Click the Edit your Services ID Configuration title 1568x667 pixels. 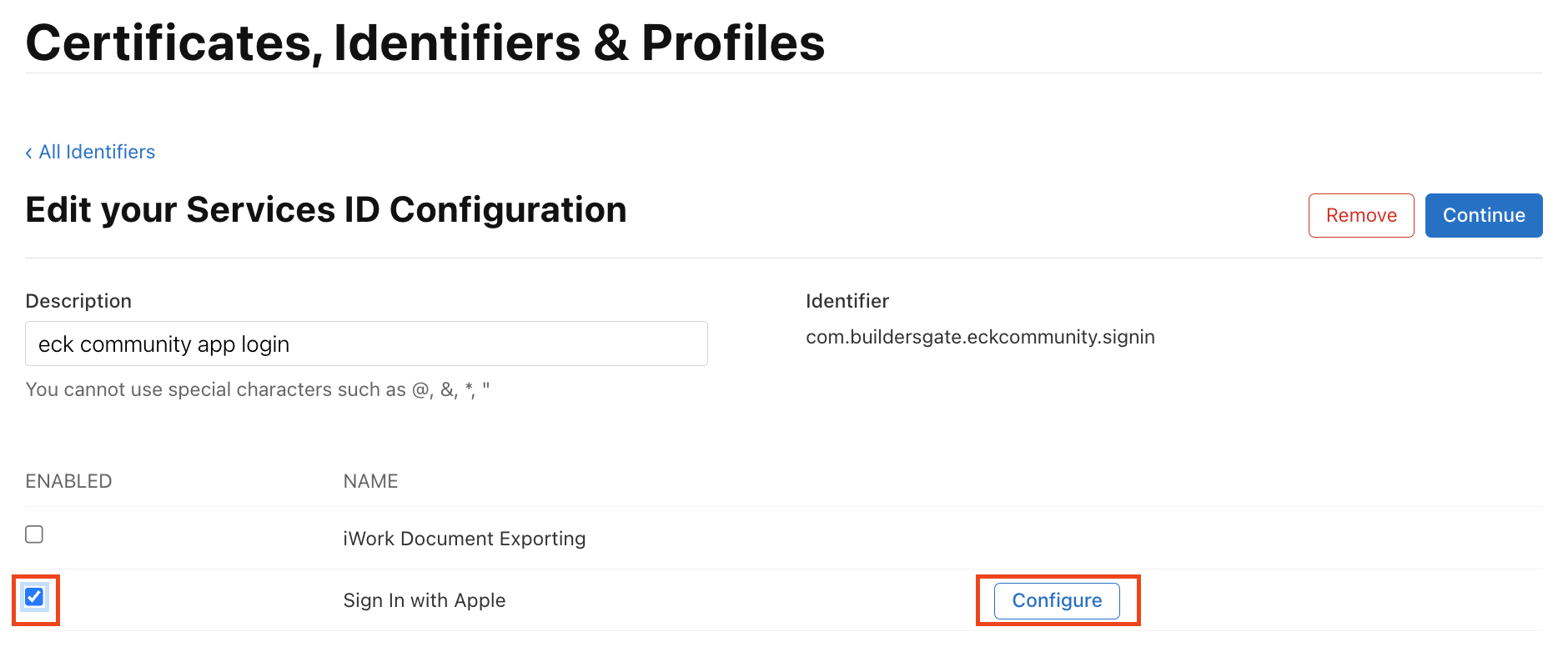tap(326, 210)
